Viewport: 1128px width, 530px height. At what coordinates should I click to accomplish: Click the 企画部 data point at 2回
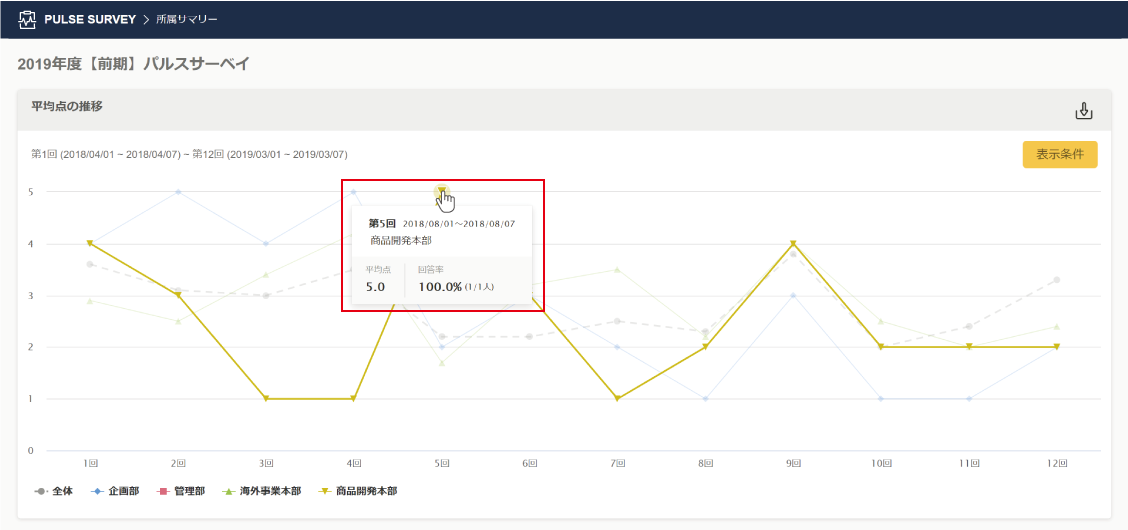click(178, 191)
